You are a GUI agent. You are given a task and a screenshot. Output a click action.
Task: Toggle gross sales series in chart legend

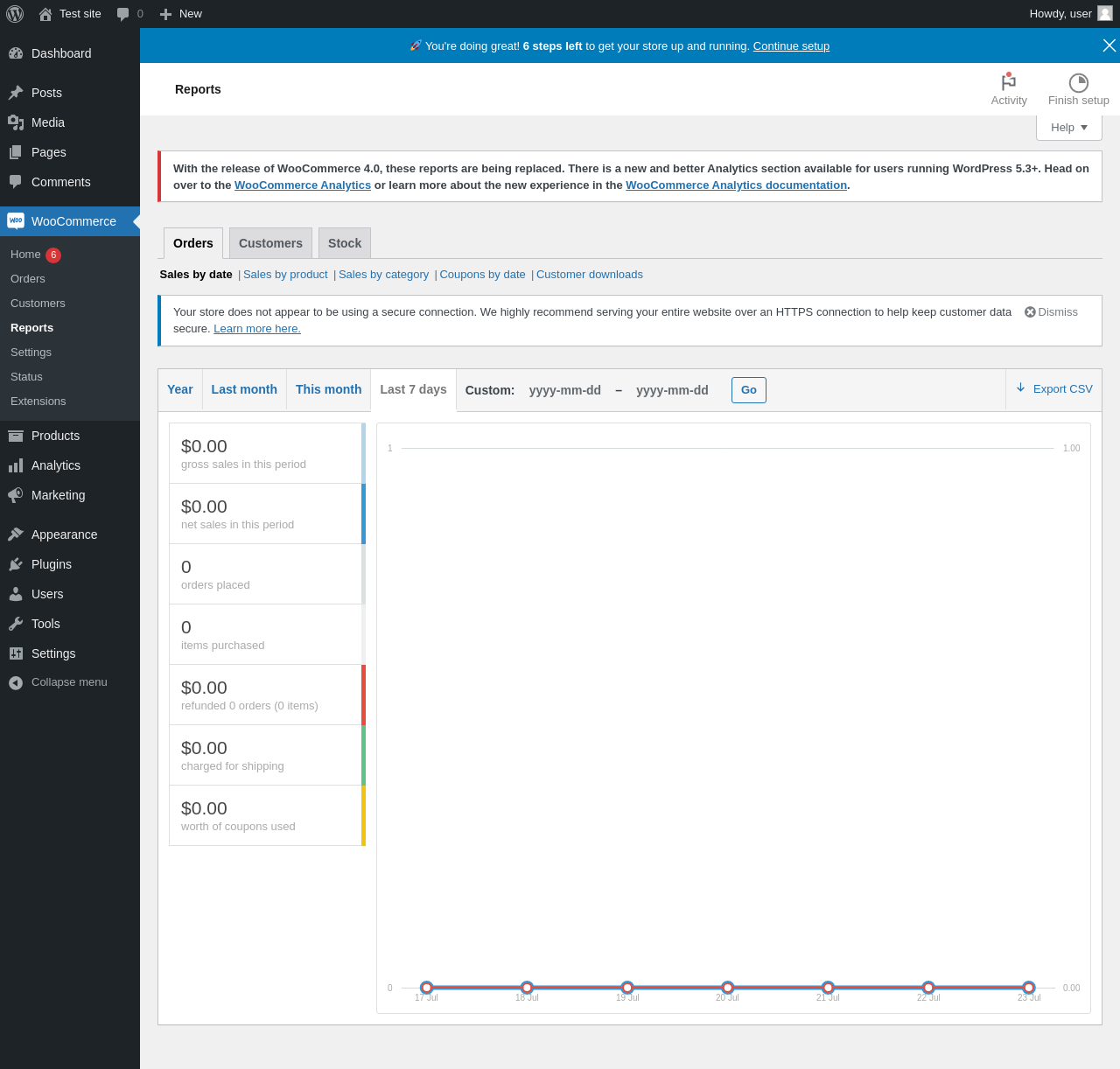tap(266, 453)
